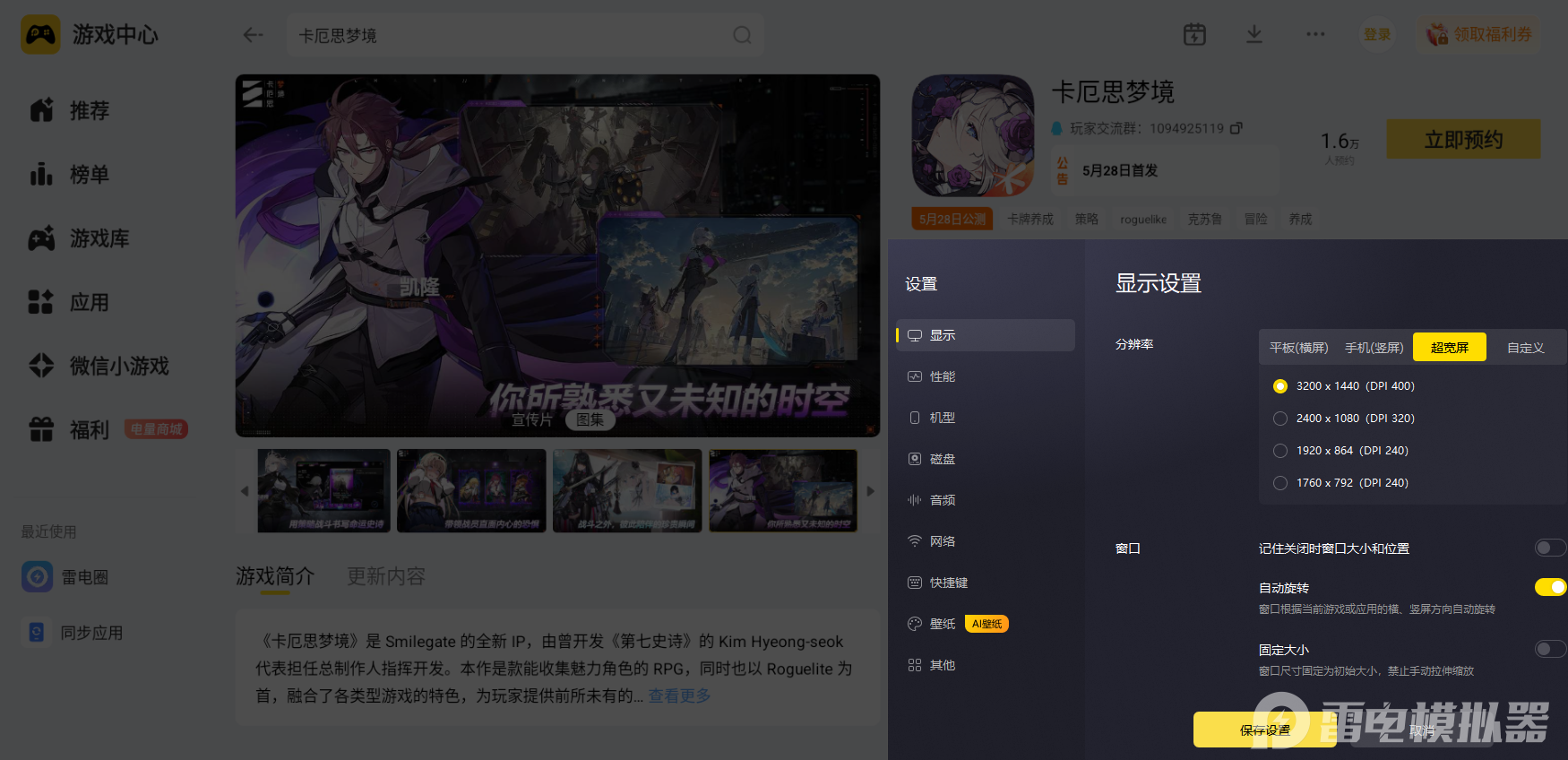Click the roguelike tag

point(1143,219)
